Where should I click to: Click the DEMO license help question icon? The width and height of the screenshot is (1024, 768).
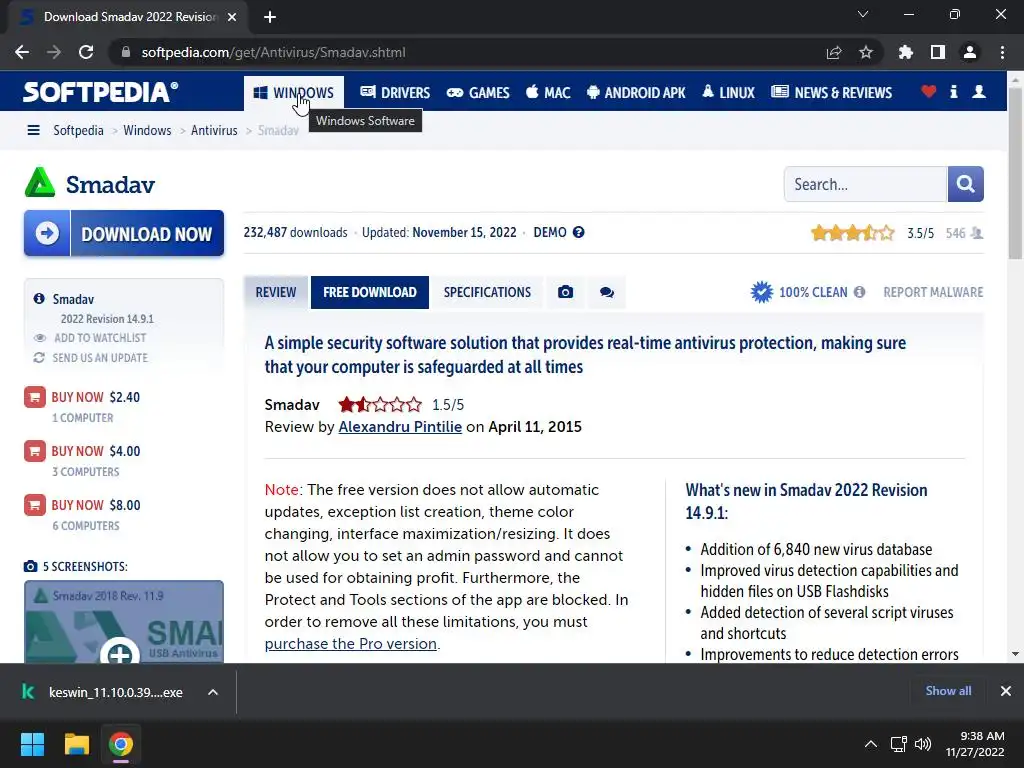pos(579,232)
